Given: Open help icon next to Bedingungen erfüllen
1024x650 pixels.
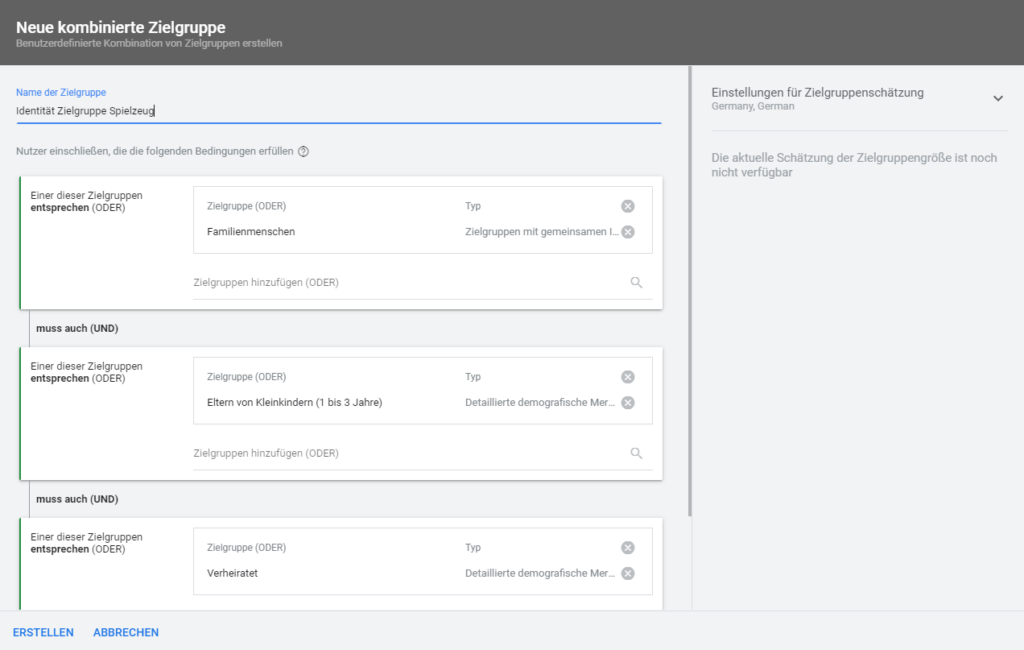Looking at the screenshot, I should [x=304, y=152].
